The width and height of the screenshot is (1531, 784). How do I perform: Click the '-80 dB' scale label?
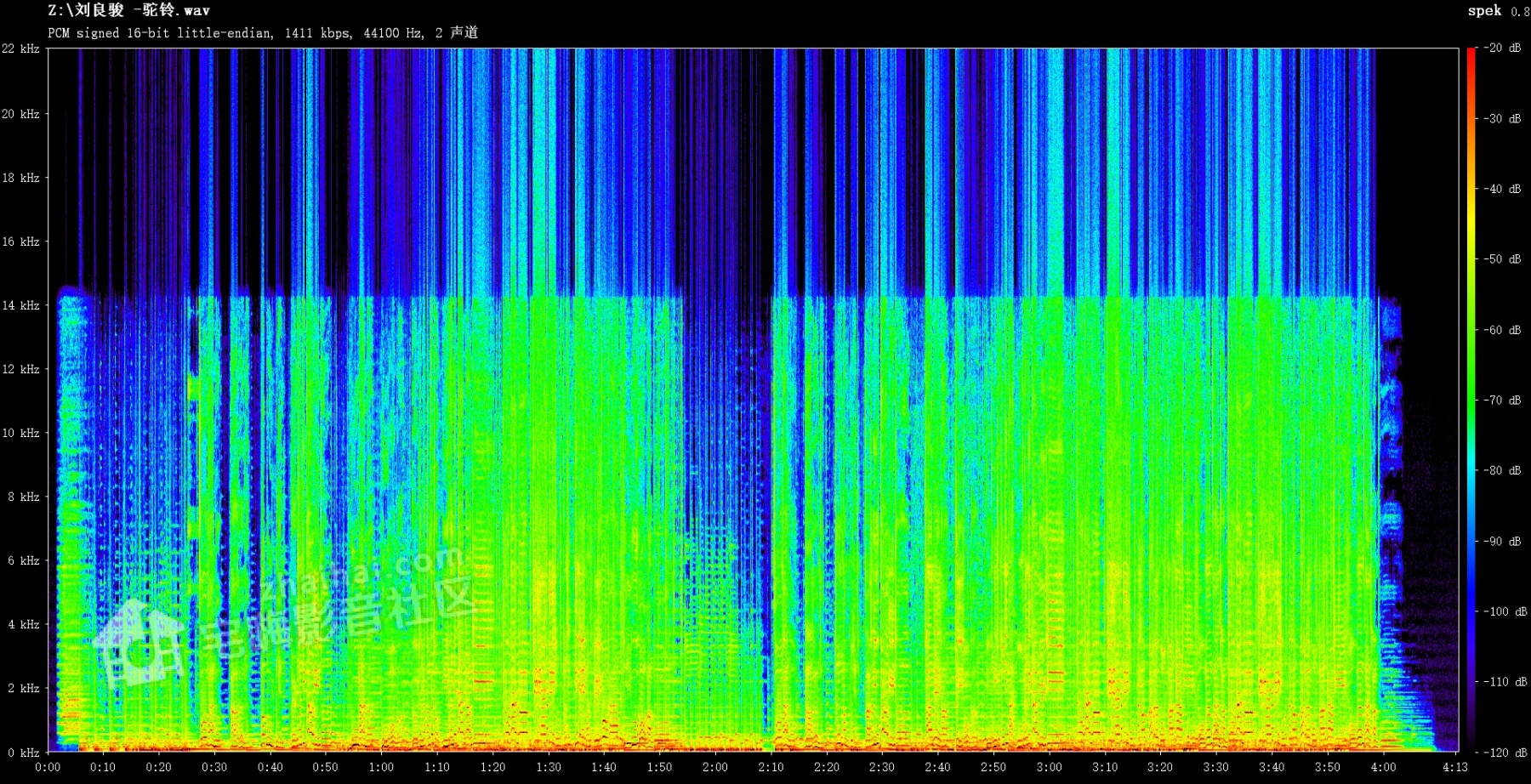point(1502,470)
